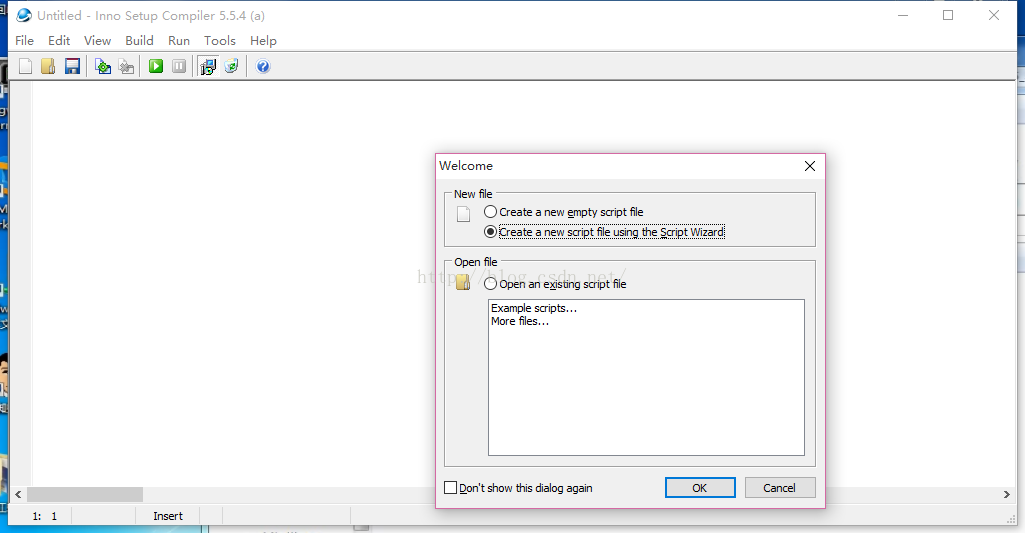
Task: Open the Tools menu
Action: 220,41
